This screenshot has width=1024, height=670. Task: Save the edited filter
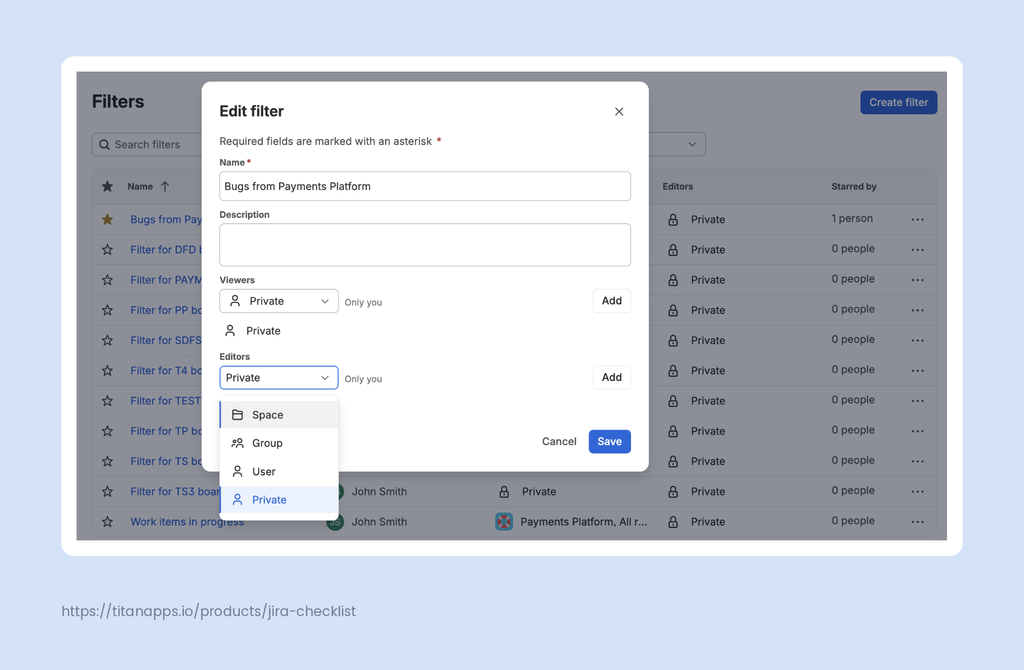tap(609, 441)
